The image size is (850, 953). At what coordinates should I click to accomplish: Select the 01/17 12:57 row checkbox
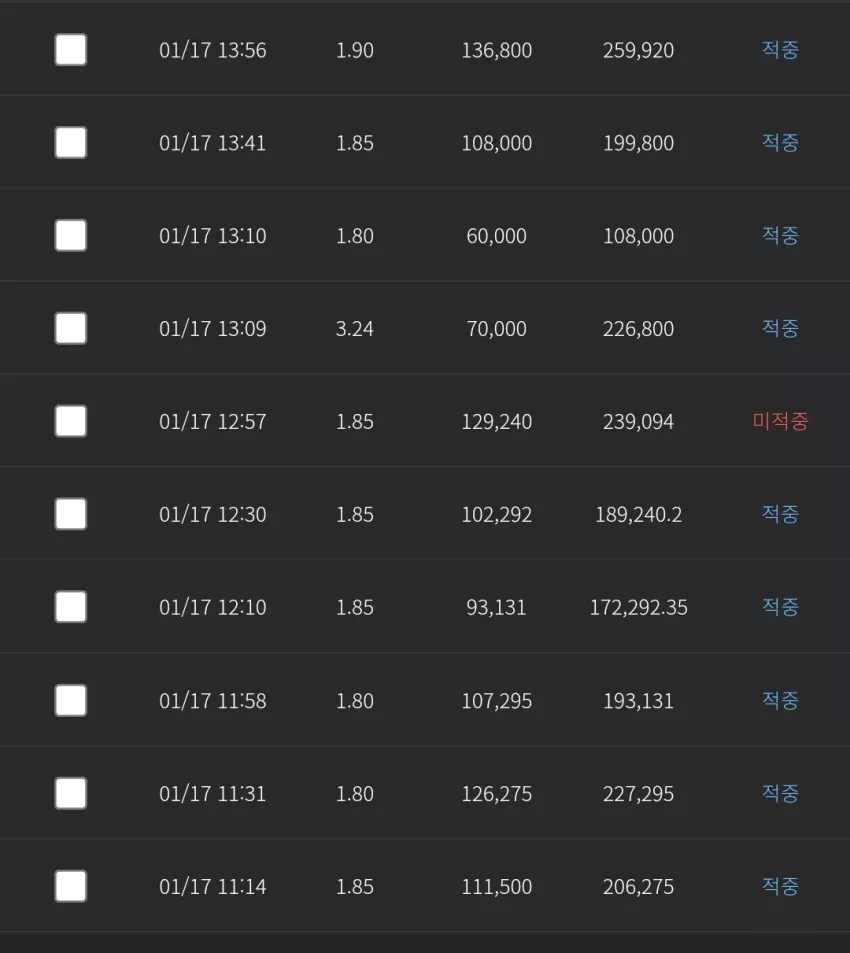pos(70,421)
